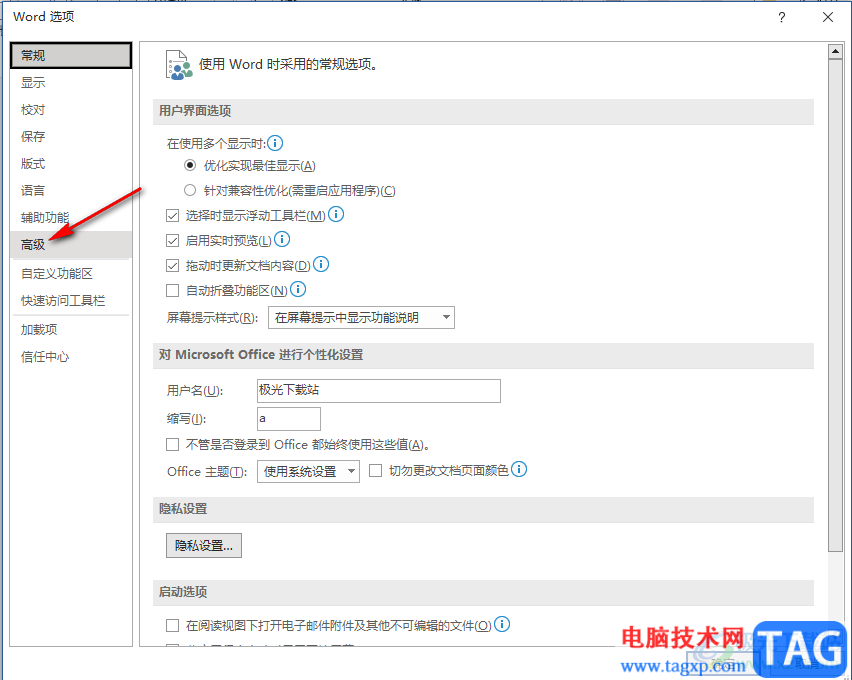
Task: Show info for open attachments in reading view
Action: [x=502, y=625]
